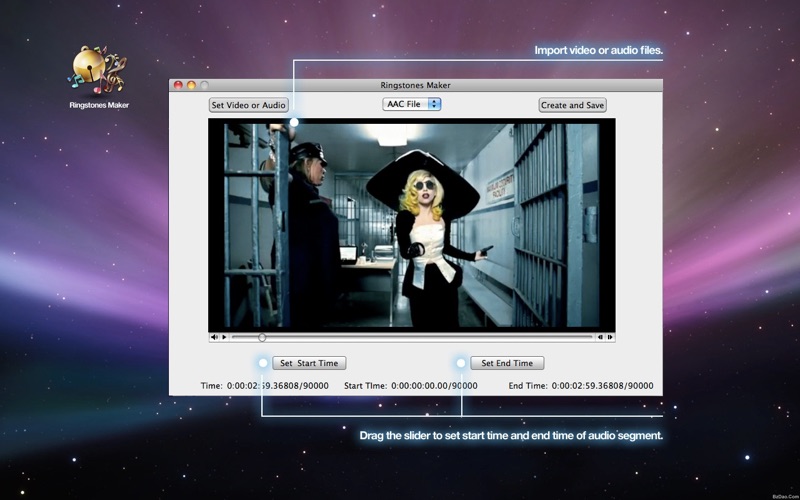Click the playback track near its end
800x500 pixels.
point(582,337)
